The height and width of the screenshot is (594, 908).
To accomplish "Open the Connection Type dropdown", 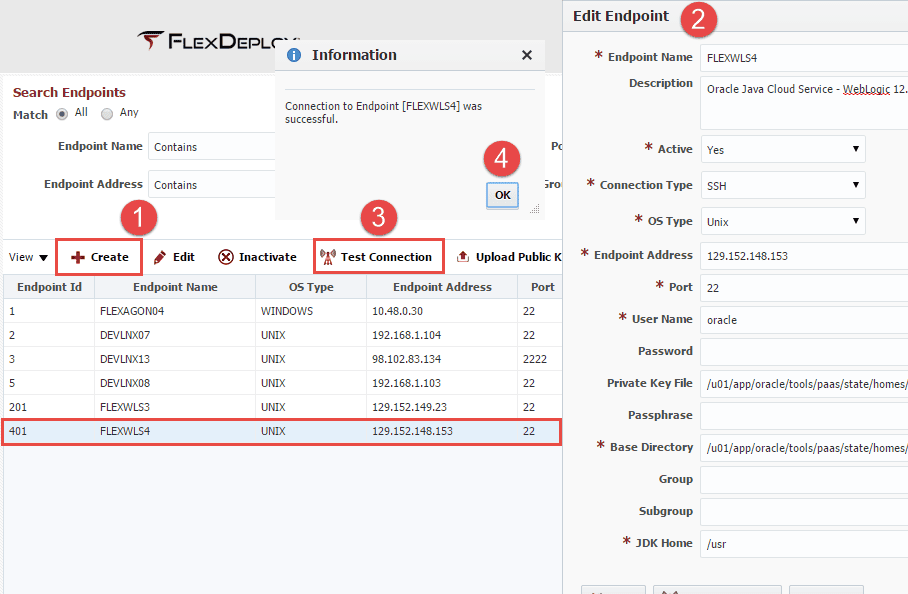I will (x=783, y=185).
